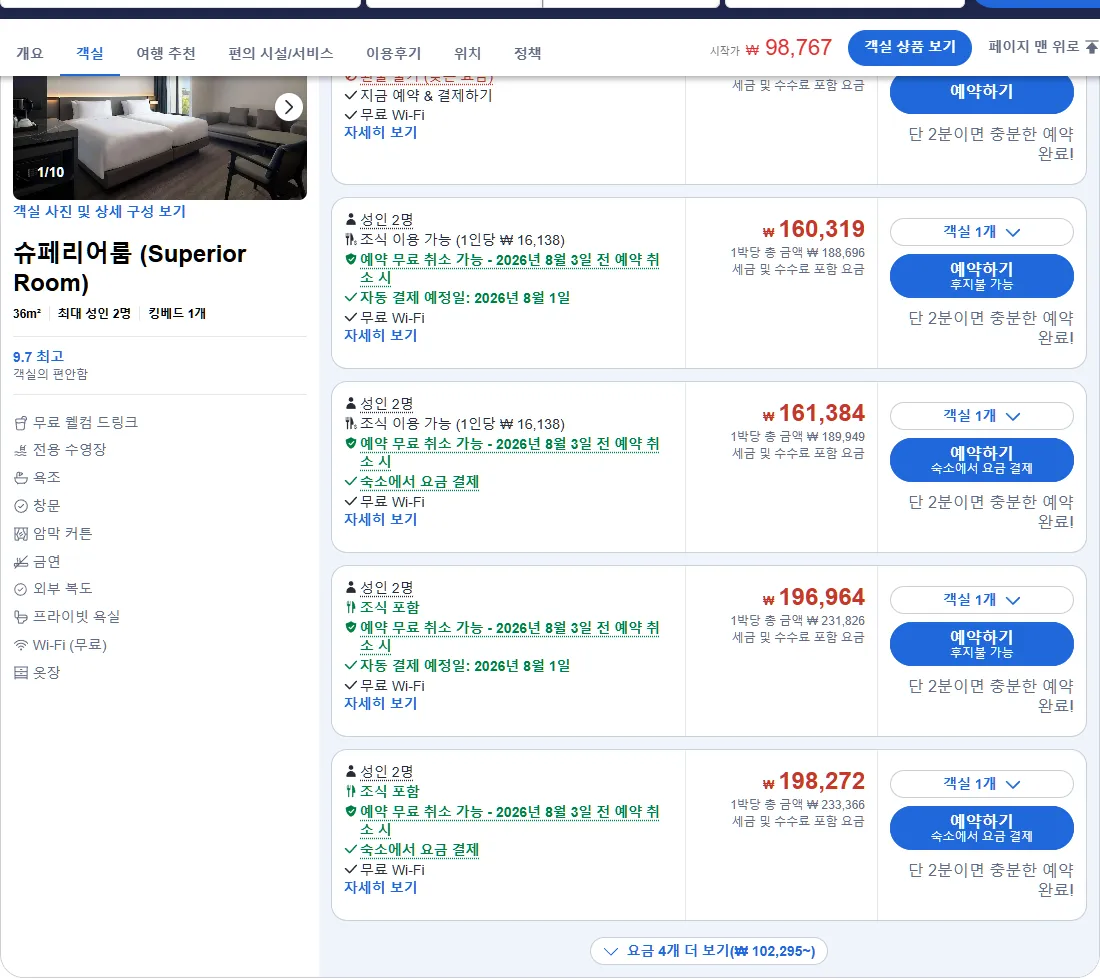Open the 정책 tab
Image resolution: width=1100 pixels, height=979 pixels.
[528, 53]
